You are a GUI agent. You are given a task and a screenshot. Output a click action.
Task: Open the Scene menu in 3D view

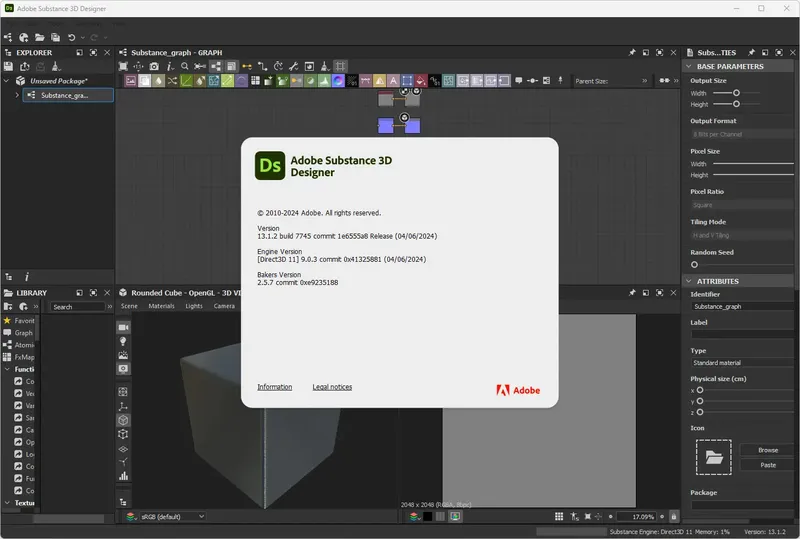point(129,306)
